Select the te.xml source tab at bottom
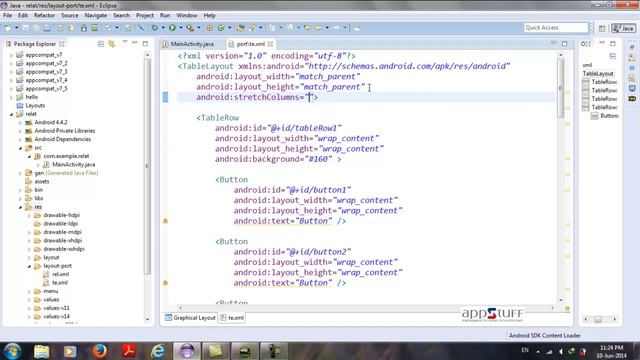The image size is (640, 360). click(x=232, y=318)
